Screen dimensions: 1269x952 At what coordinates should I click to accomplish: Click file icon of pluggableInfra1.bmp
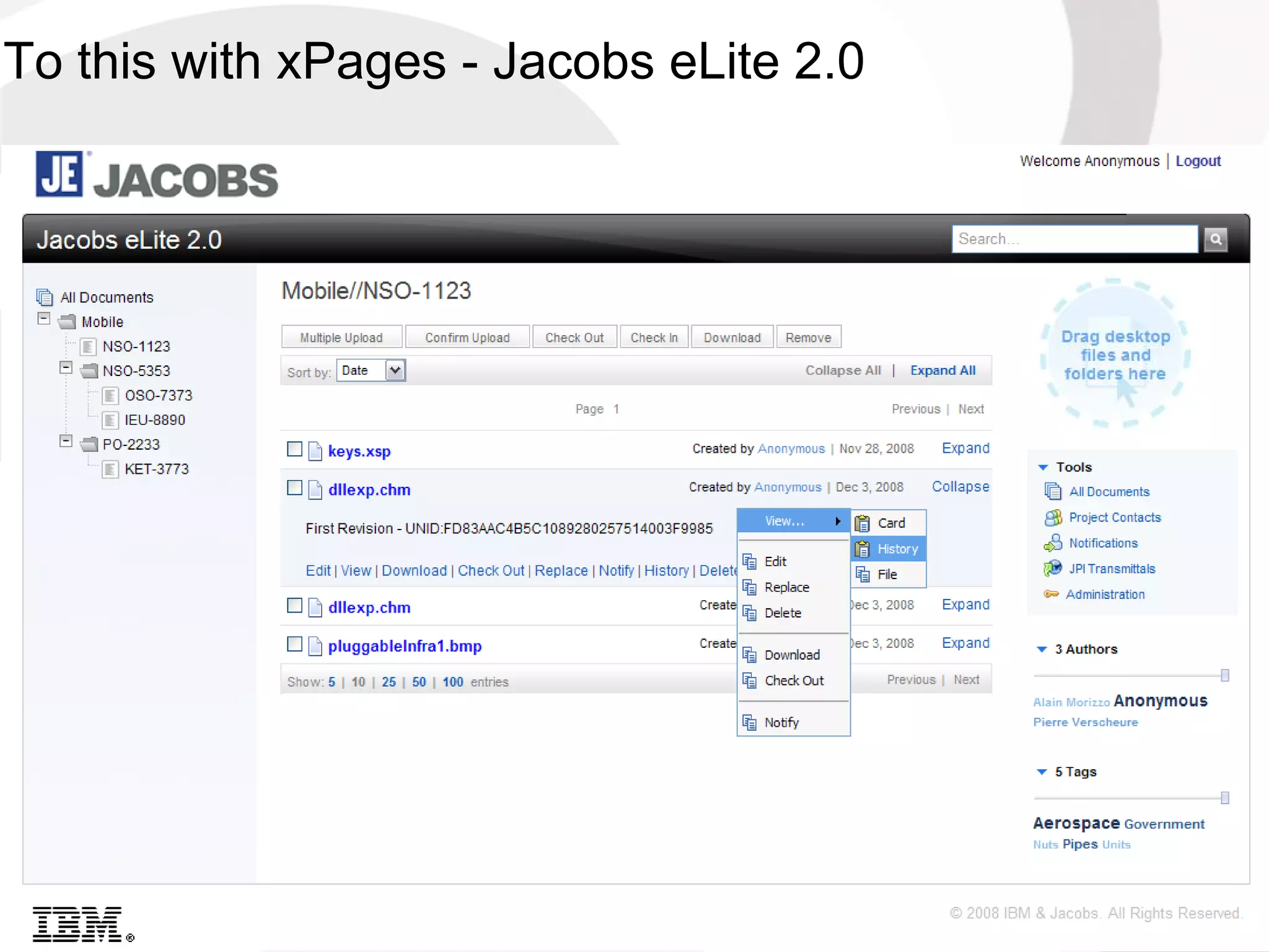(315, 646)
